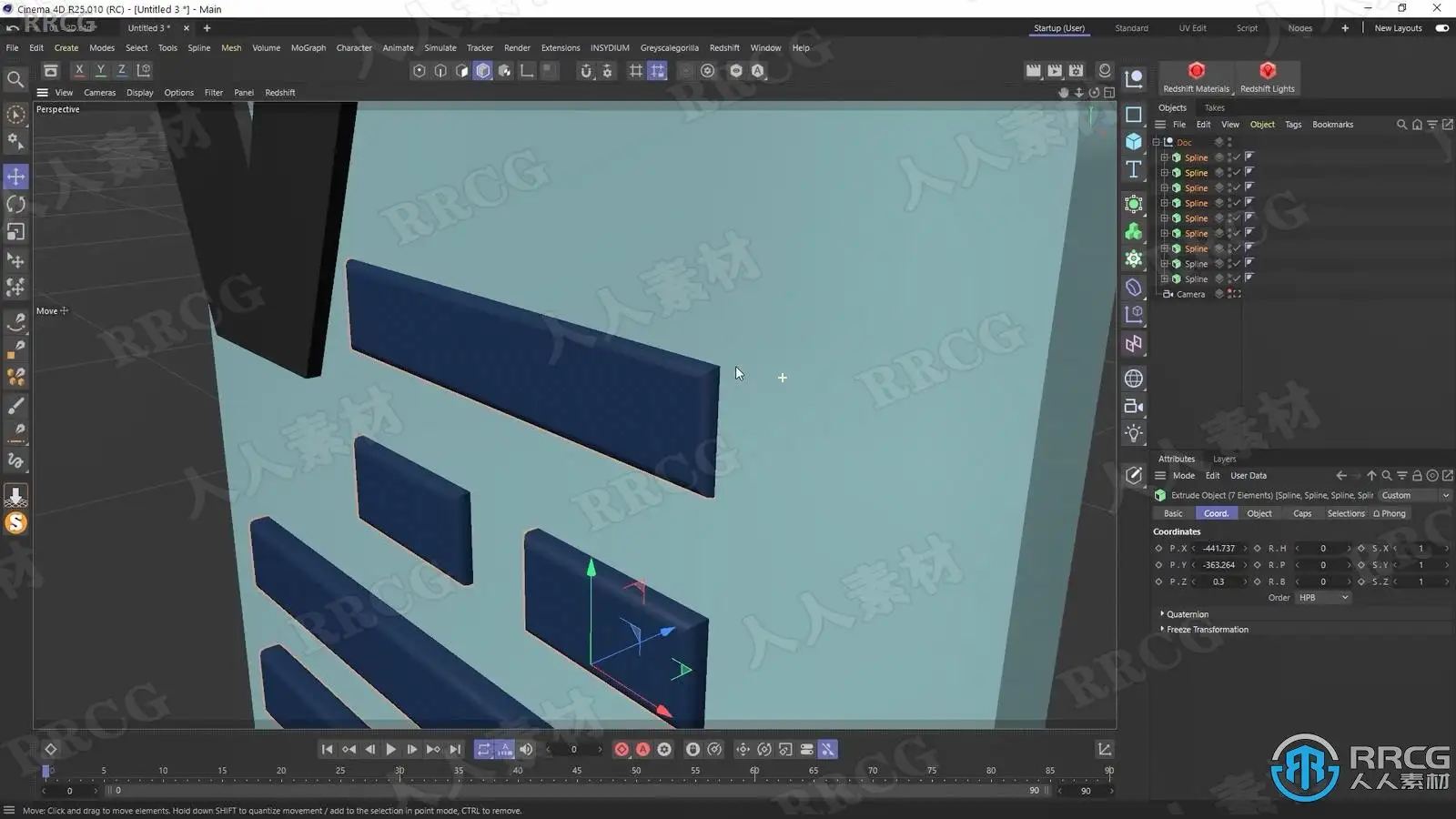Go to the end of the animation
Viewport: 1456px width, 819px height.
[455, 749]
